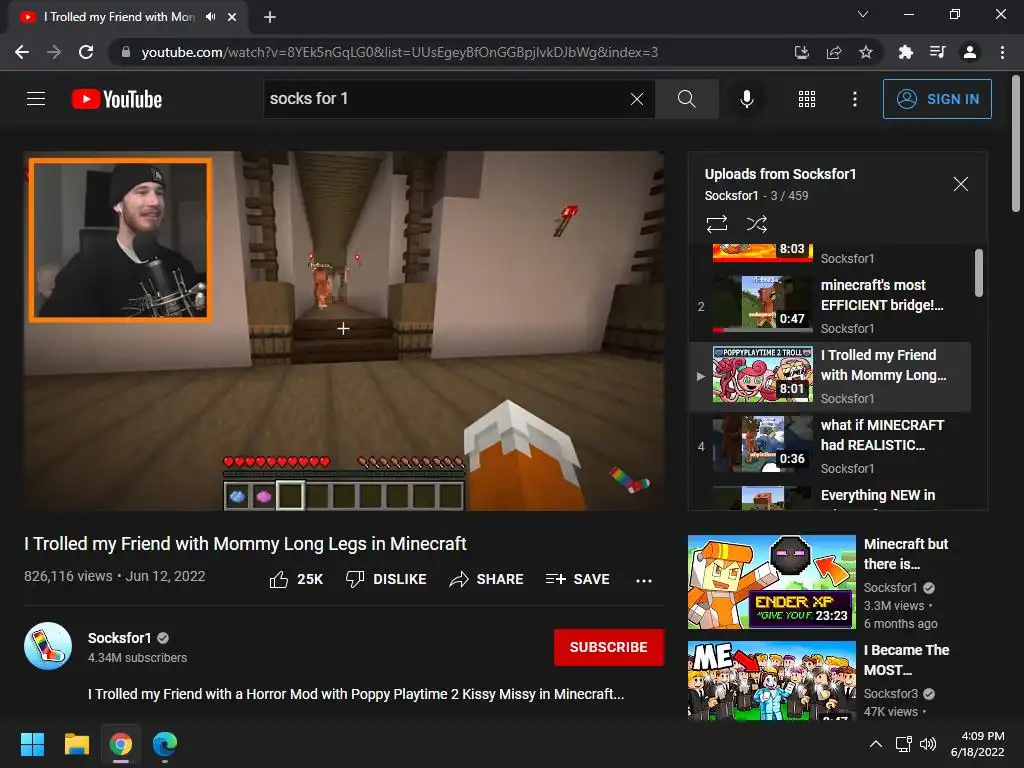
Task: Open Socksfor3 channel under recommended video
Action: (x=891, y=694)
